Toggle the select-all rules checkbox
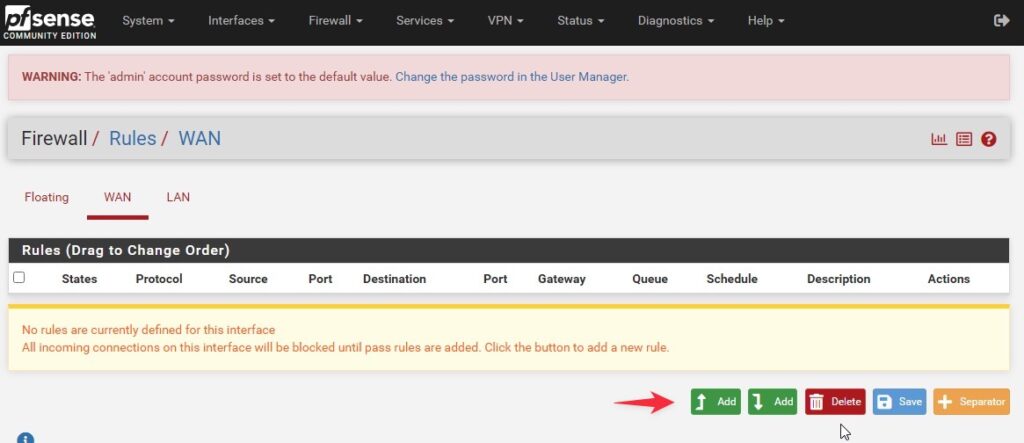 19,278
